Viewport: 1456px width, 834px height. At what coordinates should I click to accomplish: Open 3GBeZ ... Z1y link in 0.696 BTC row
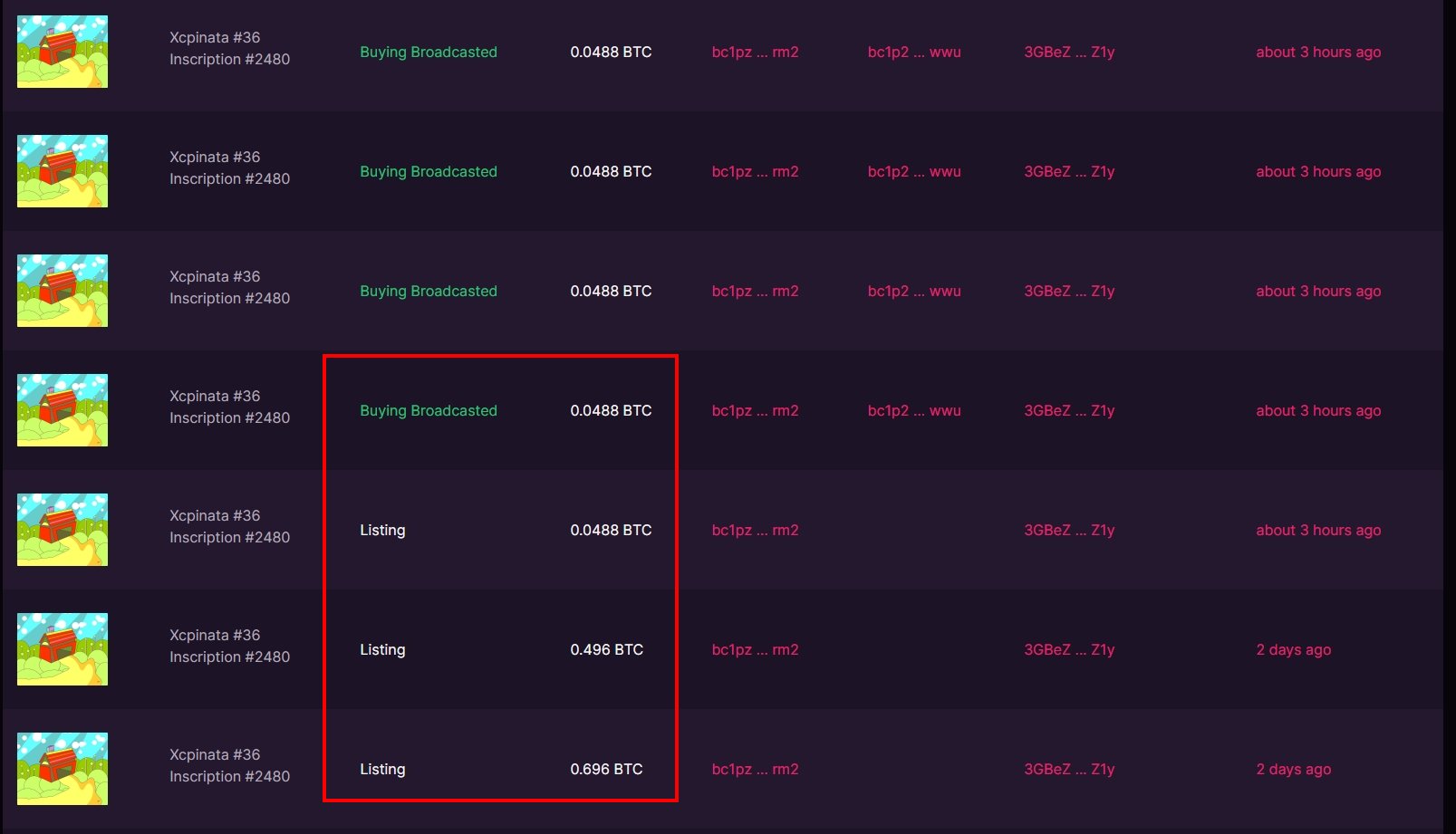1069,769
